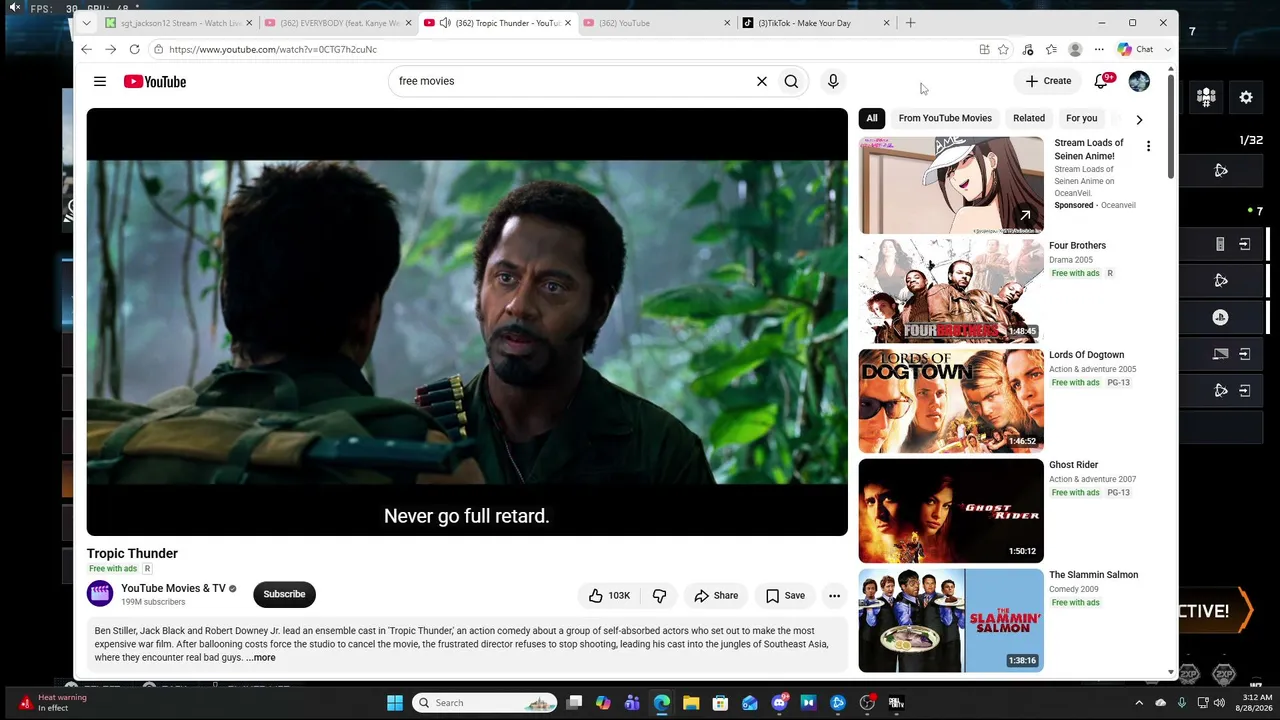Open a new browser tab
The image size is (1280, 720).
(910, 23)
